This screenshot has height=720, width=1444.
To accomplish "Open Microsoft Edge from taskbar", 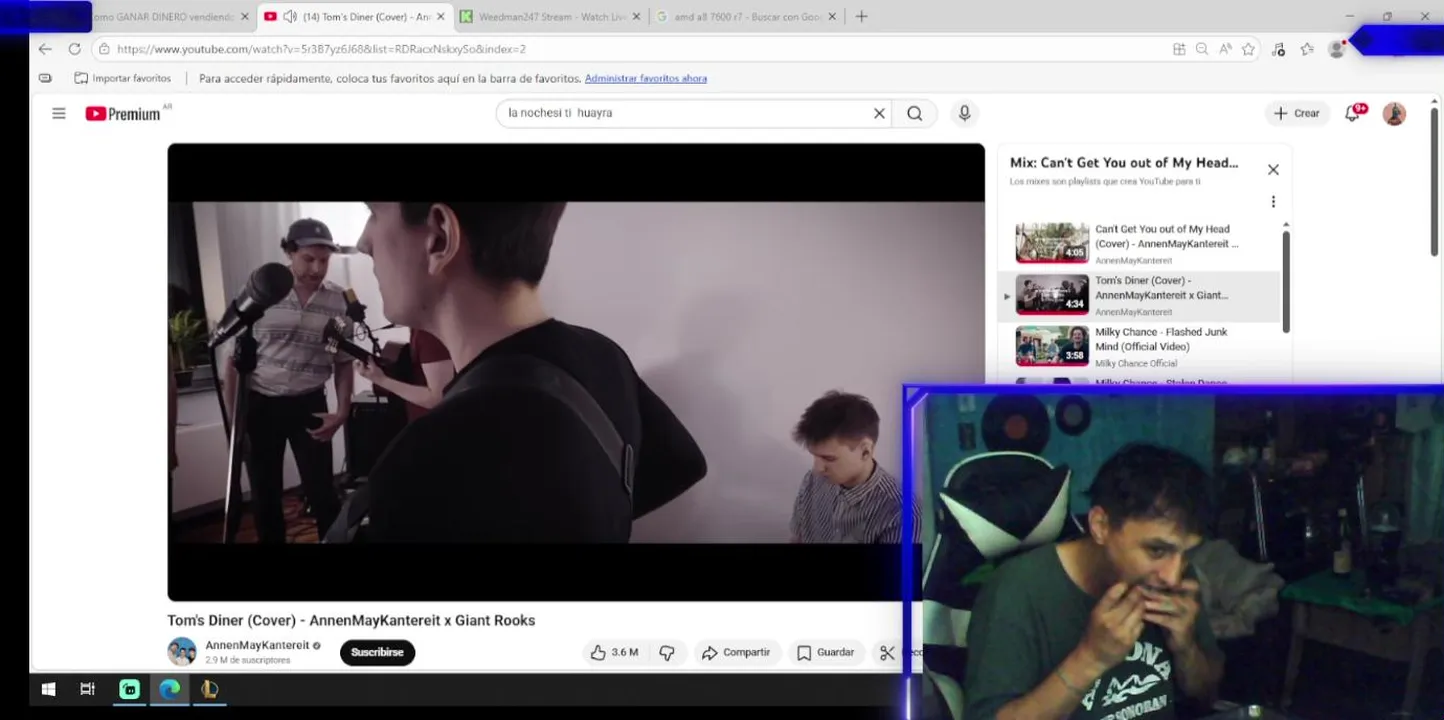I will (170, 689).
